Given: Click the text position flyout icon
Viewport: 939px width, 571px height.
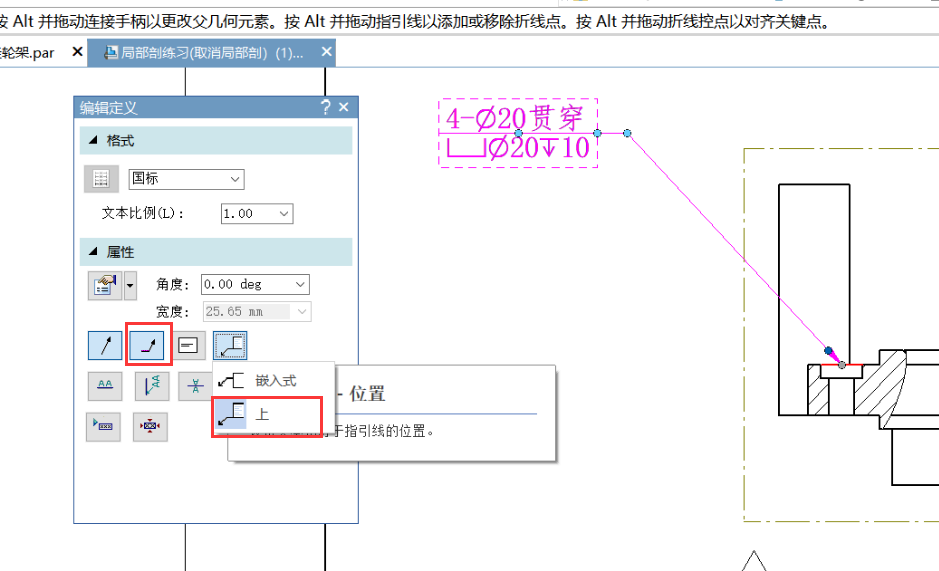Looking at the screenshot, I should [230, 346].
